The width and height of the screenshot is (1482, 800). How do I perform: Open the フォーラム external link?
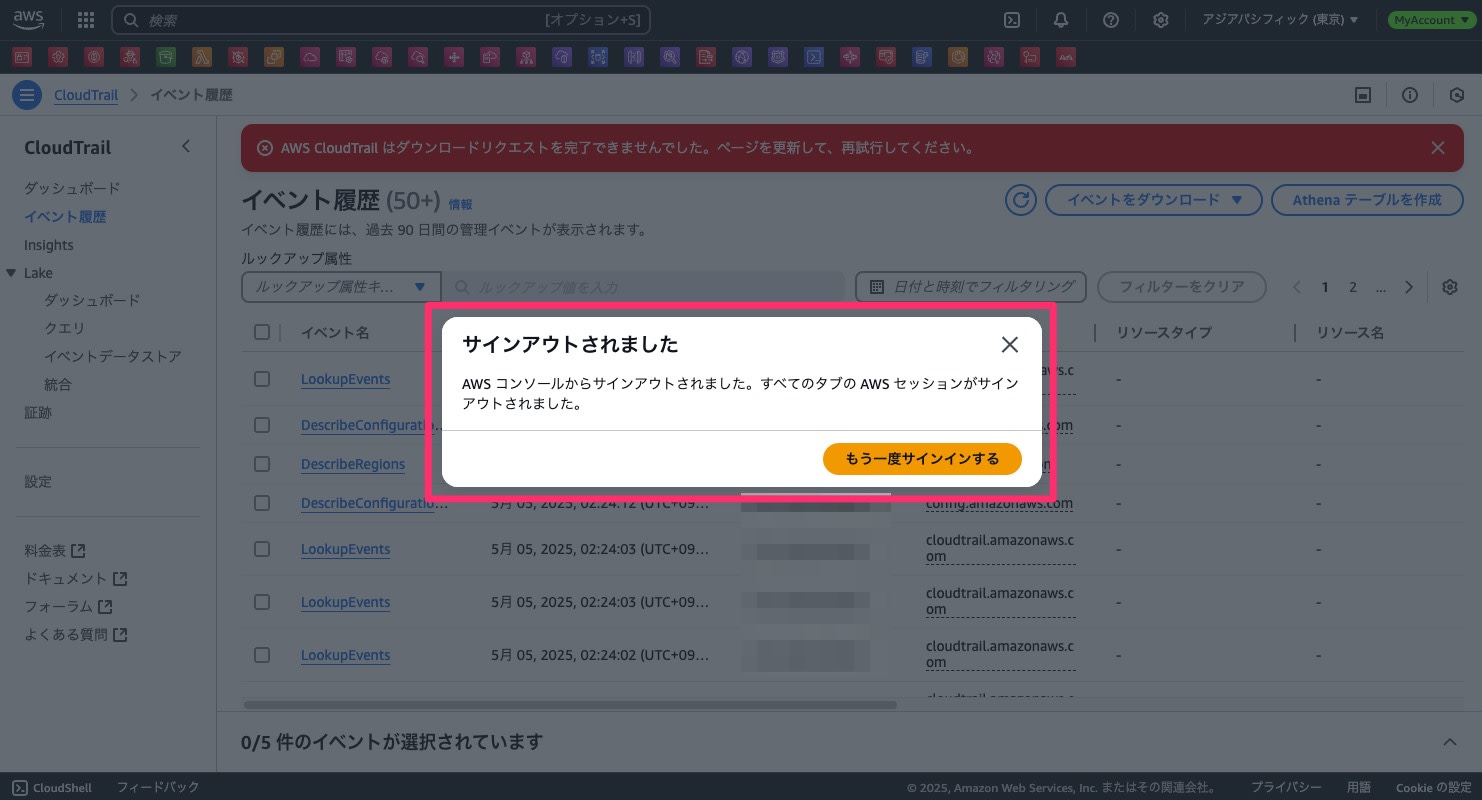(68, 606)
